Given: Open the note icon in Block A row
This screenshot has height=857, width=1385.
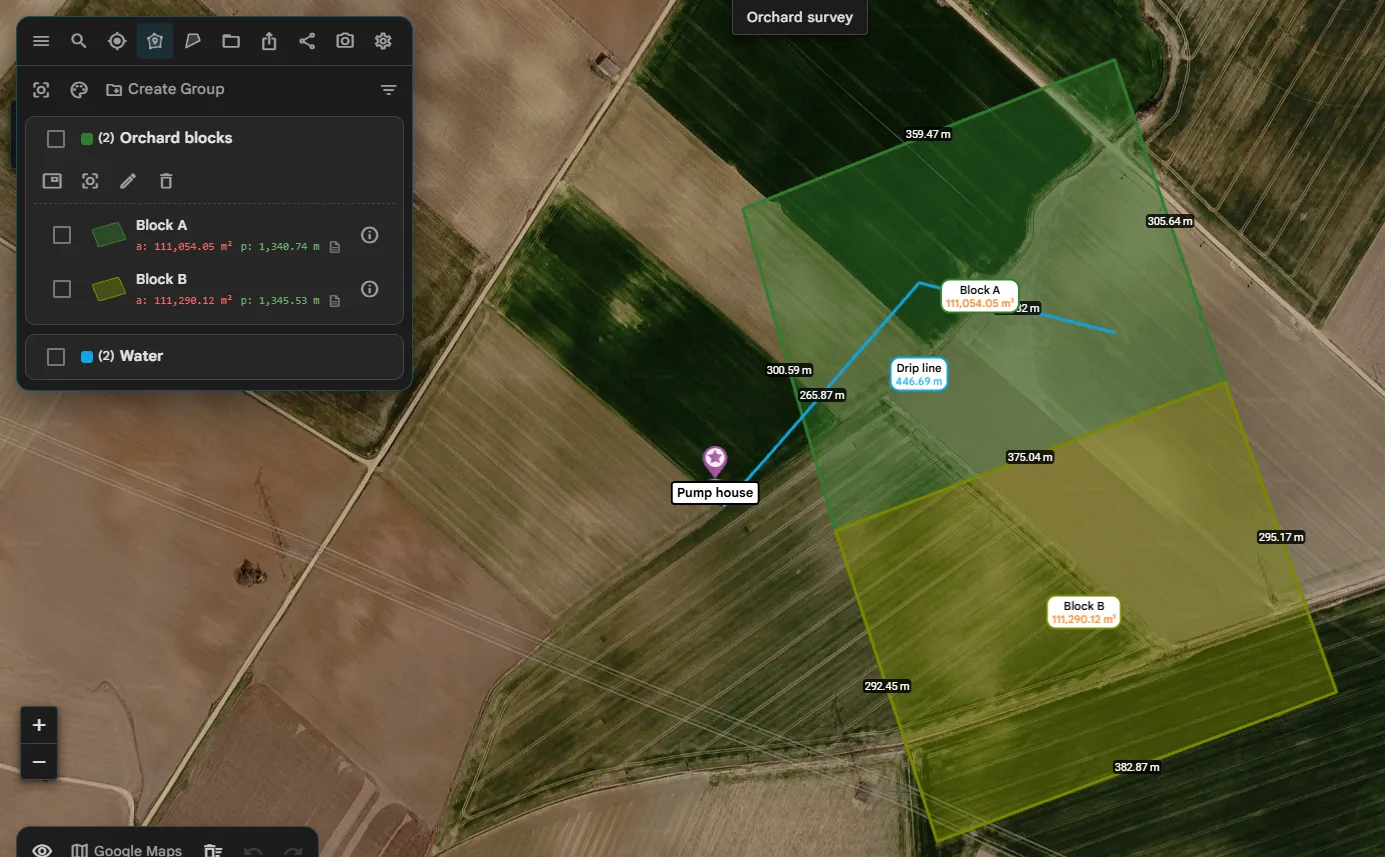Looking at the screenshot, I should 335,246.
